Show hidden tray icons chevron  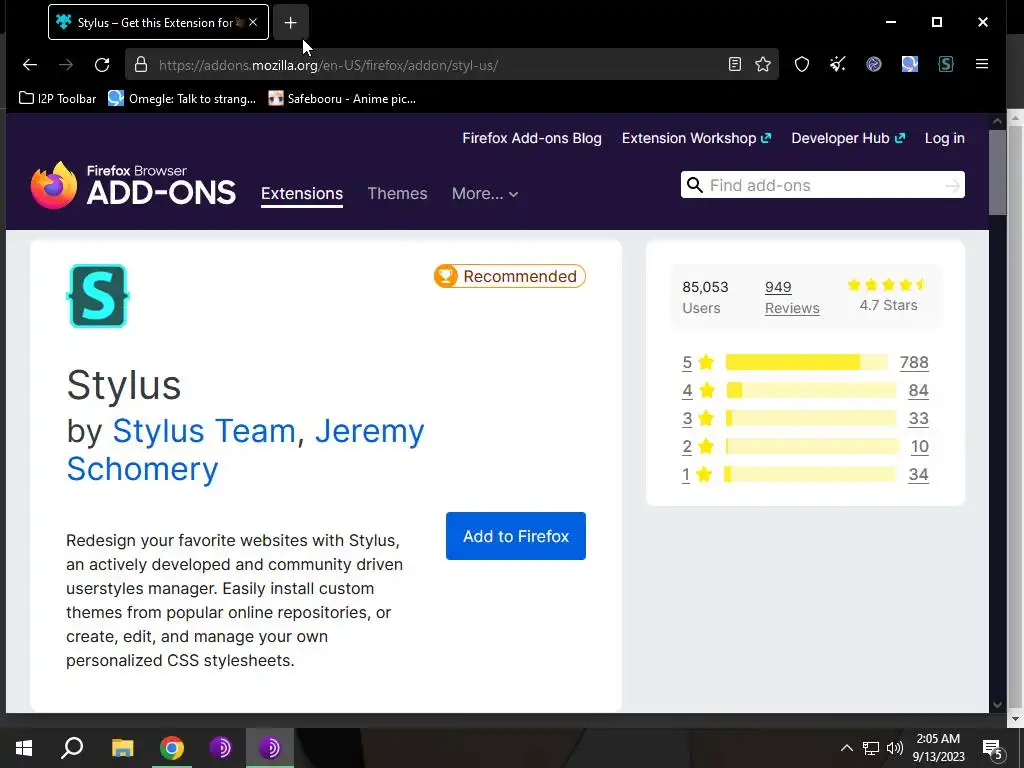click(846, 748)
